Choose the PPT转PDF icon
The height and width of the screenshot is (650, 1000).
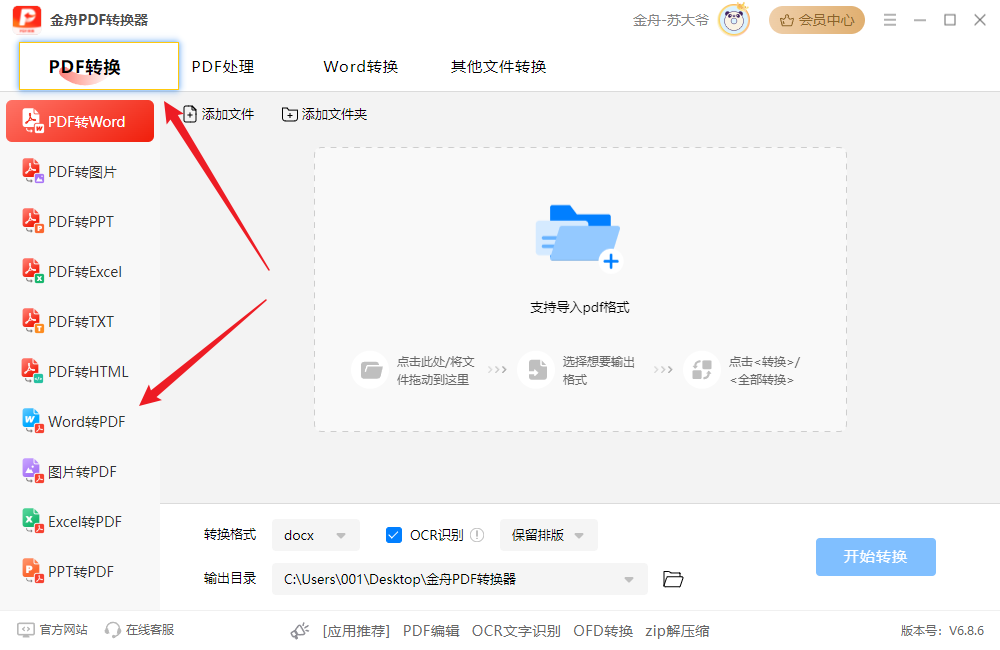[x=33, y=571]
